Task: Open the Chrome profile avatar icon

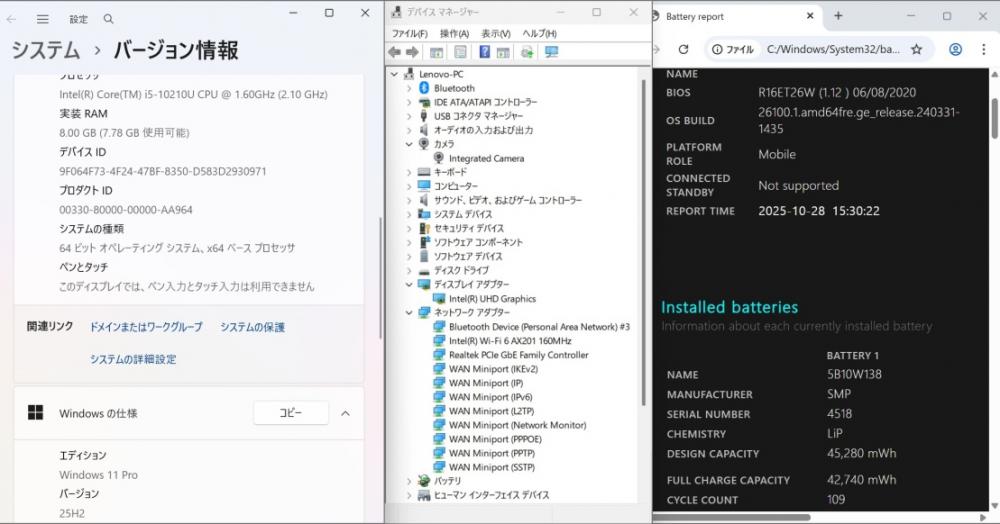Action: [x=955, y=49]
